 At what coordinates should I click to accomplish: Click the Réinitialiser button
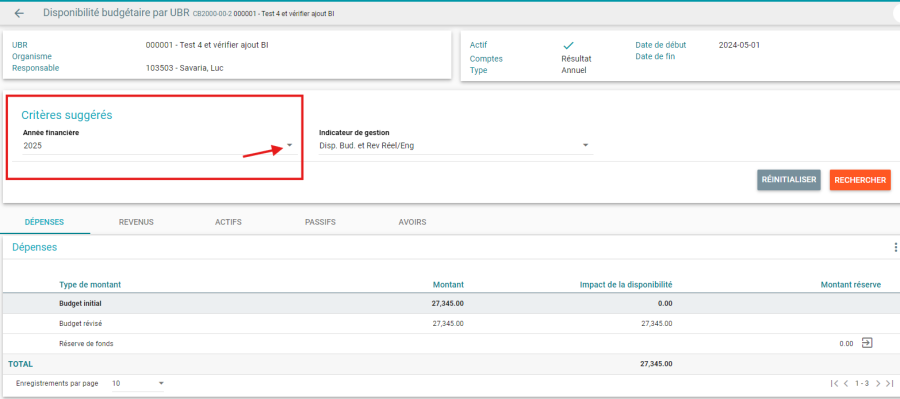789,180
